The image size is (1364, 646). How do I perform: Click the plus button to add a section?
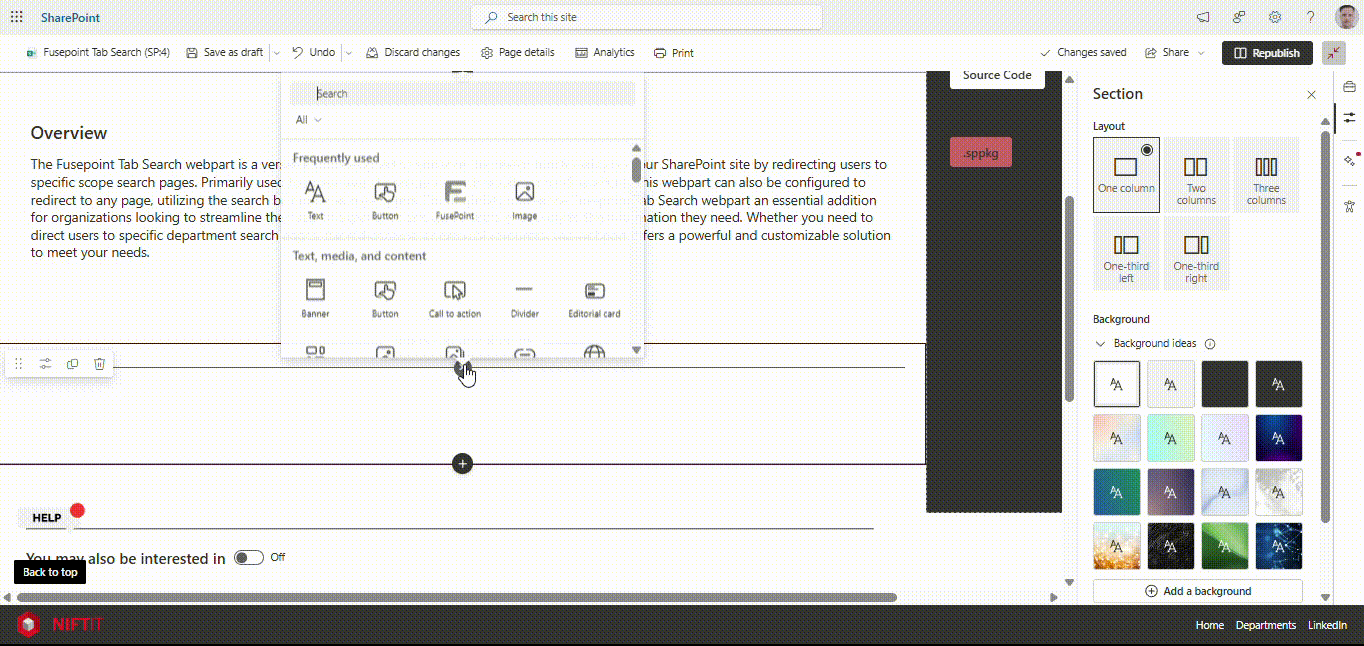(x=462, y=464)
